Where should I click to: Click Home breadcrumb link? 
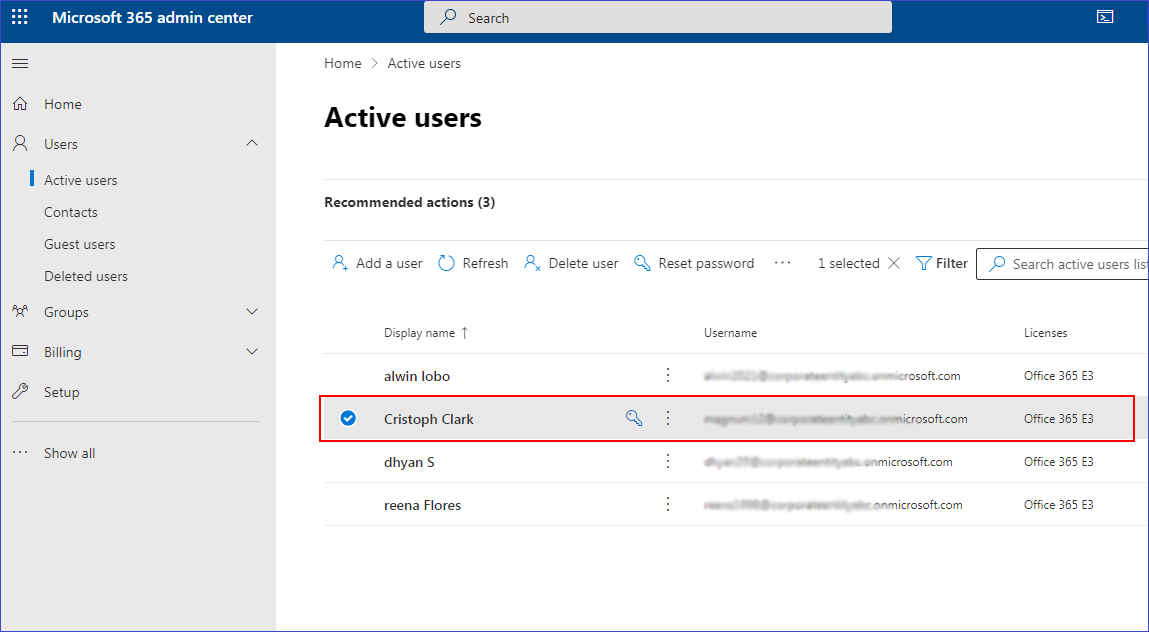[343, 63]
